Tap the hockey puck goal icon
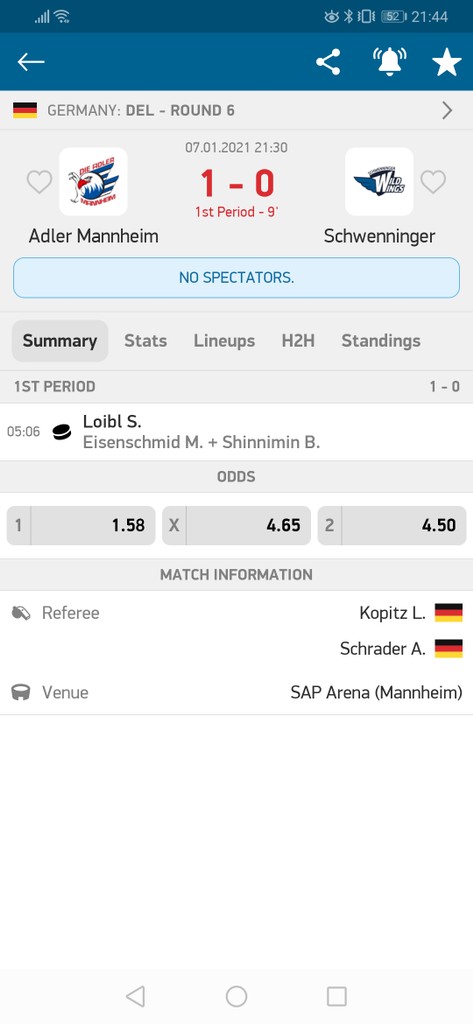 click(62, 432)
